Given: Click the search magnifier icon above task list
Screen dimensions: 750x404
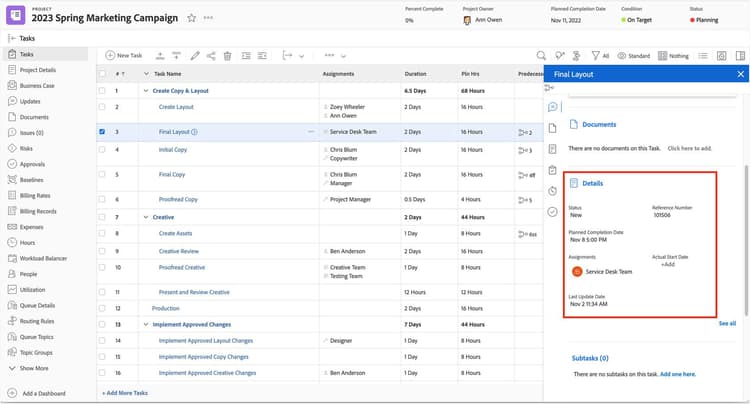Looking at the screenshot, I should (x=541, y=55).
